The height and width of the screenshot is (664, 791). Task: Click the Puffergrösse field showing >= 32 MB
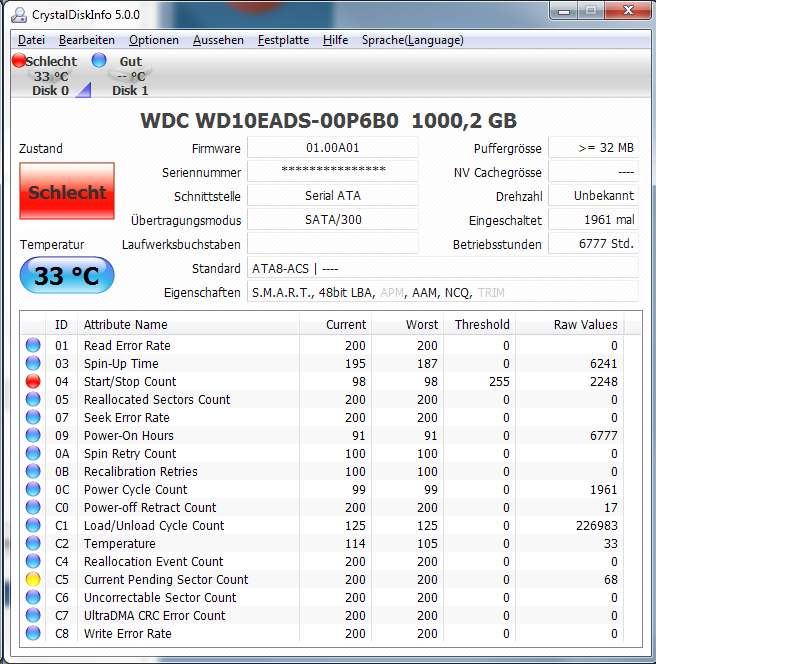point(593,148)
